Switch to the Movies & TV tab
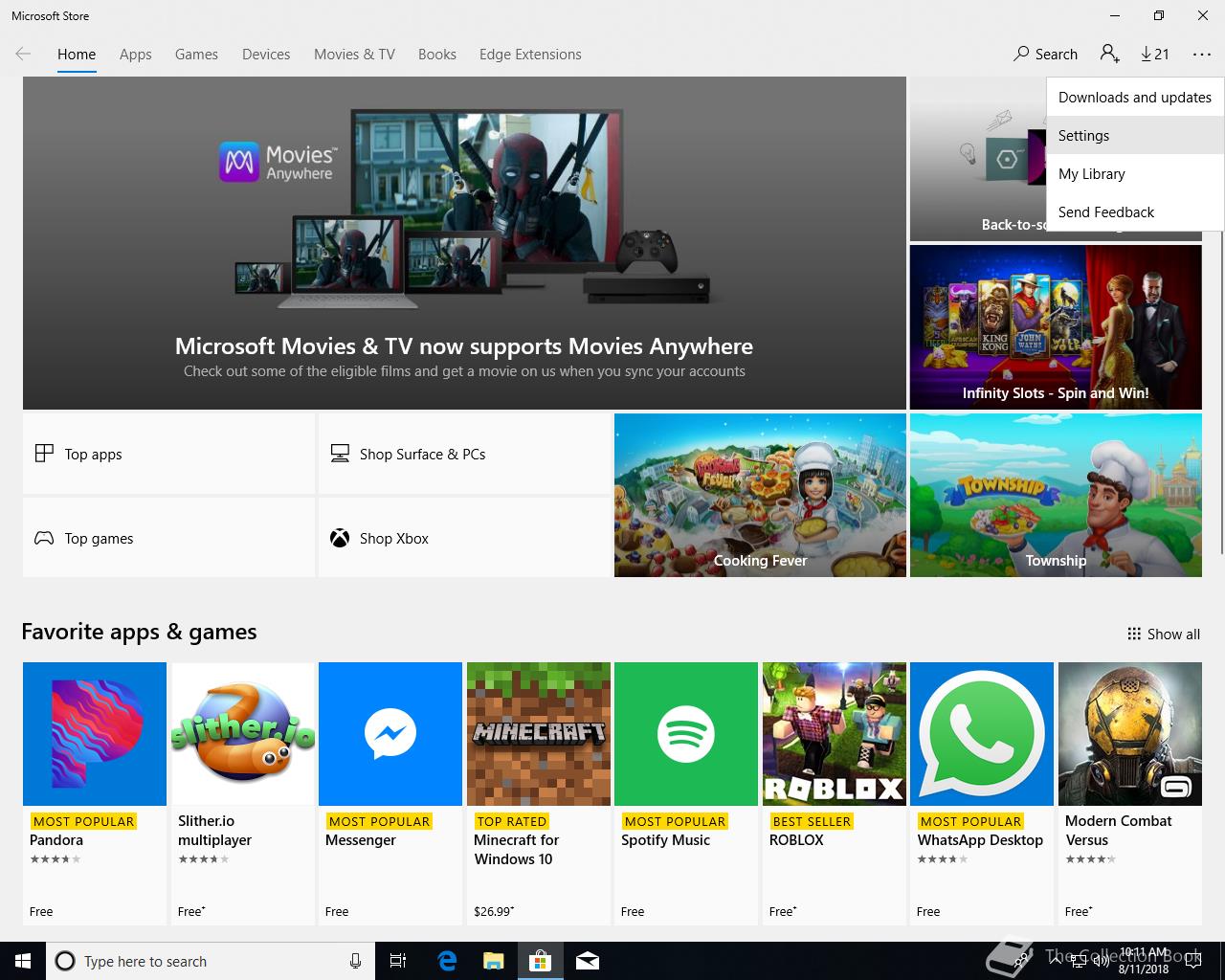Image resolution: width=1225 pixels, height=980 pixels. pos(354,55)
